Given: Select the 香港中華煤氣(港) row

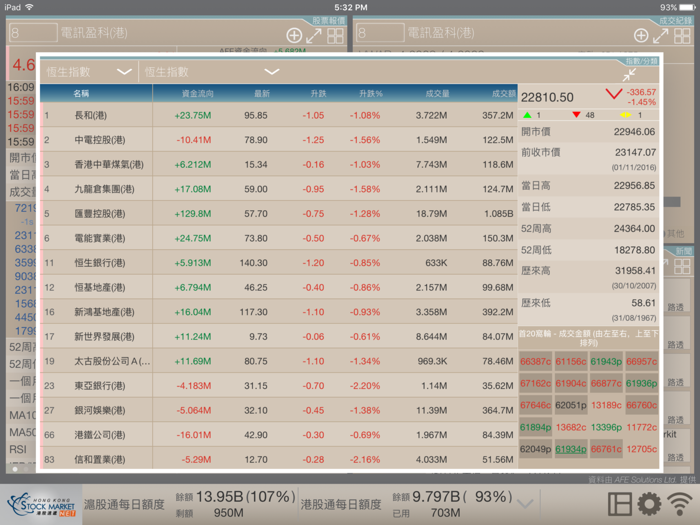Looking at the screenshot, I should point(279,164).
